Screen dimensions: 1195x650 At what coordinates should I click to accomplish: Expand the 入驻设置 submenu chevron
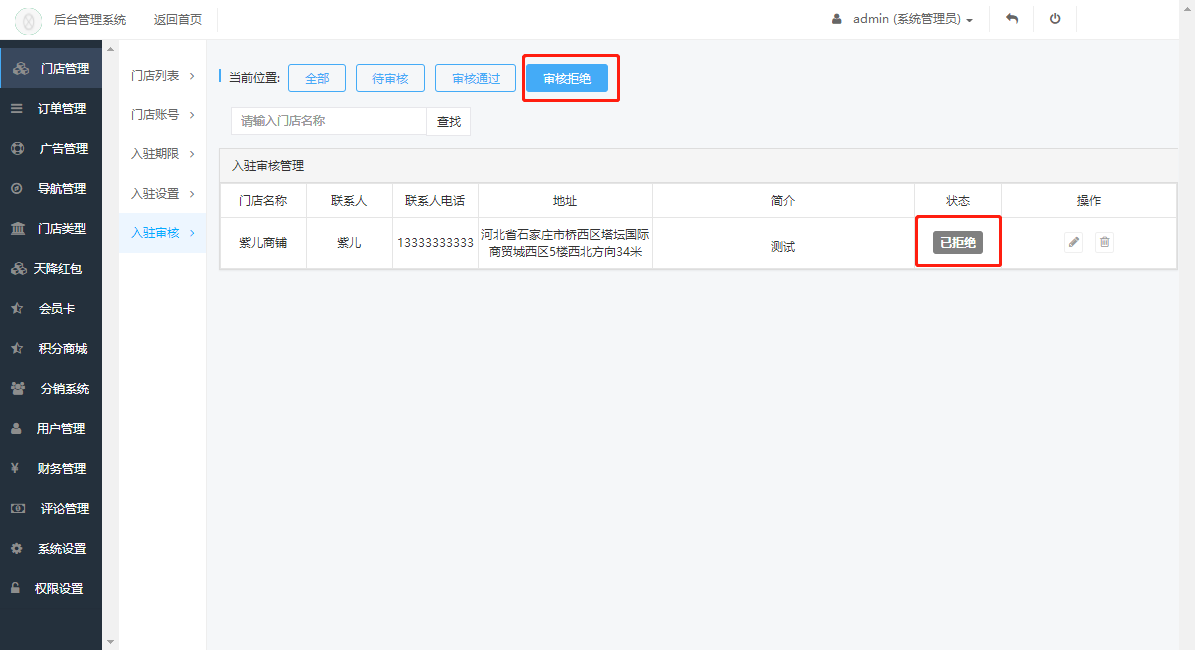[x=192, y=194]
